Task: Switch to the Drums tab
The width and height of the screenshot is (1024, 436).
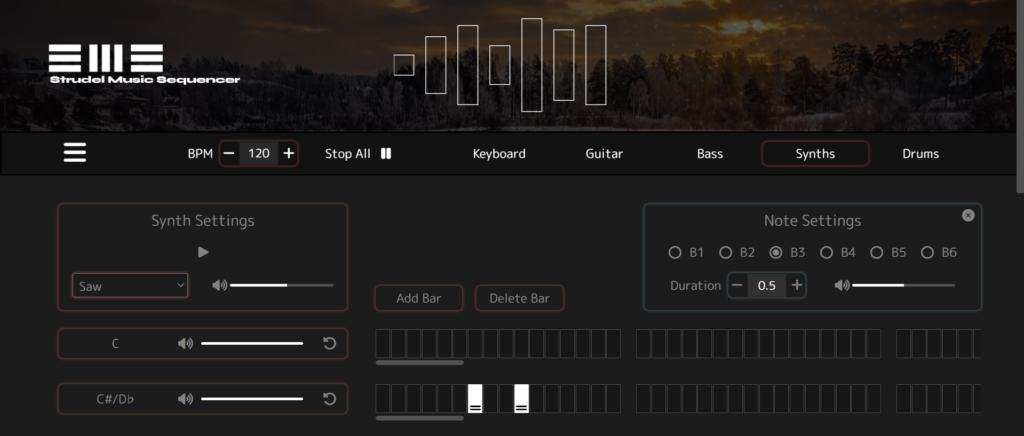Action: pyautogui.click(x=920, y=154)
